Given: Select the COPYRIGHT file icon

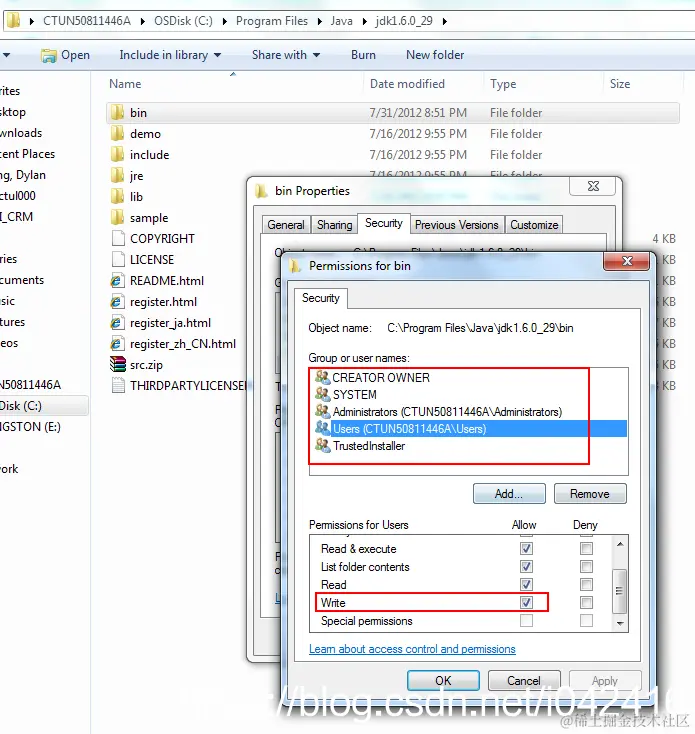Looking at the screenshot, I should 118,239.
